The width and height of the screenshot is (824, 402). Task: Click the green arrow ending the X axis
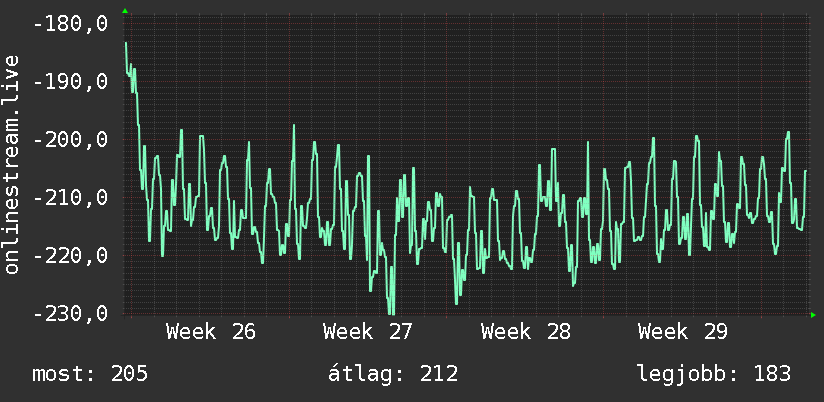pos(813,315)
